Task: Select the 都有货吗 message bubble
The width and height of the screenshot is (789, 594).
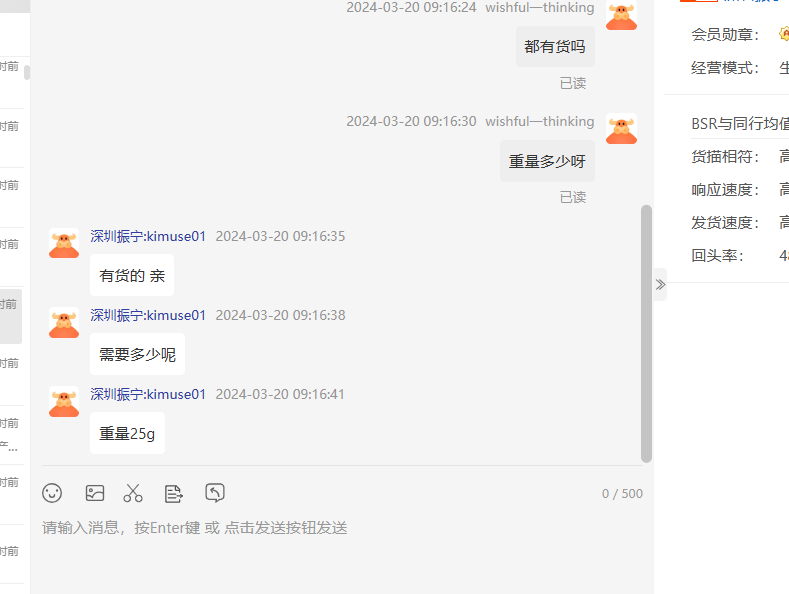Action: click(x=555, y=47)
